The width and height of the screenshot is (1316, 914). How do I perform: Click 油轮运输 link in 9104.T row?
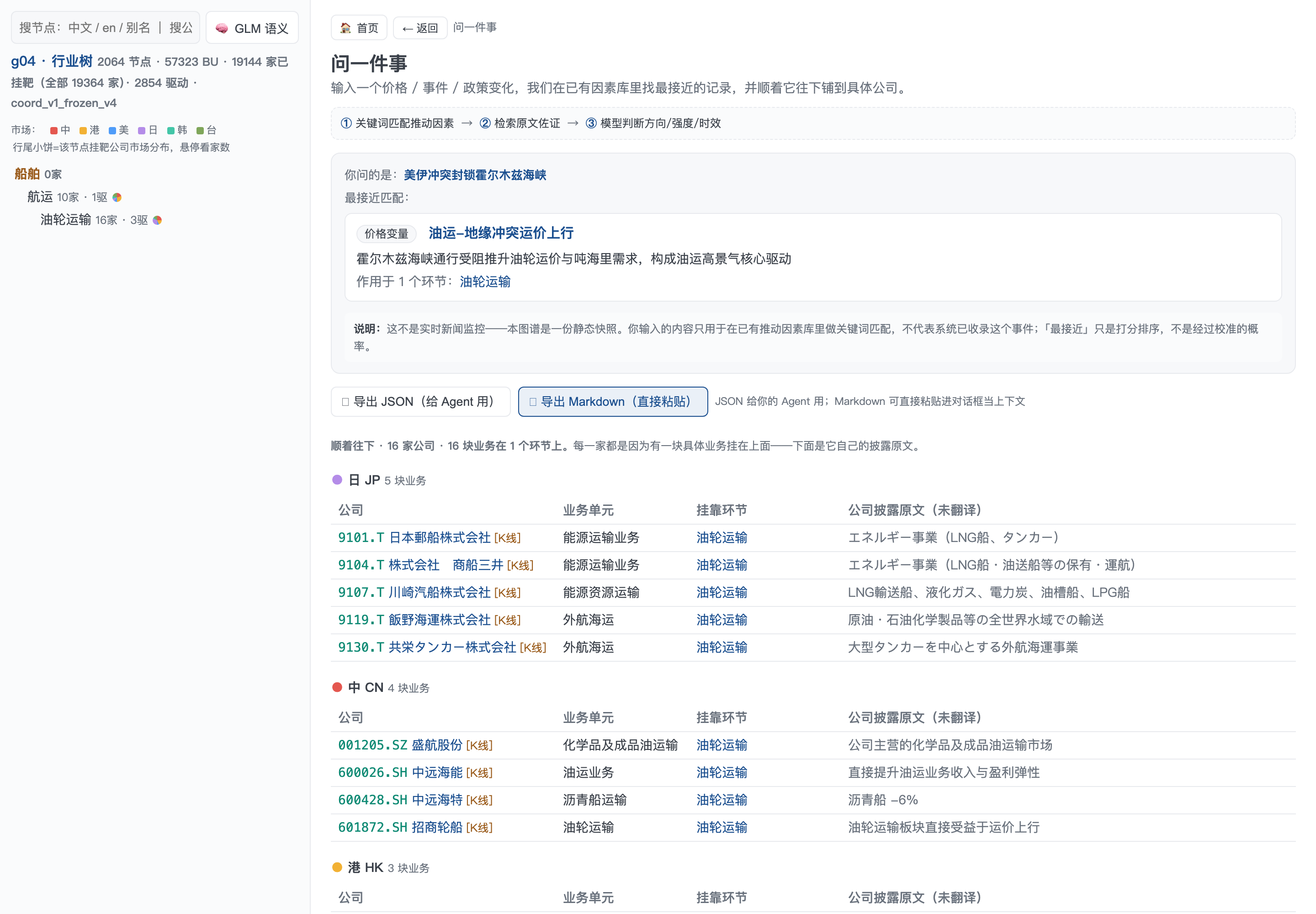click(x=722, y=565)
